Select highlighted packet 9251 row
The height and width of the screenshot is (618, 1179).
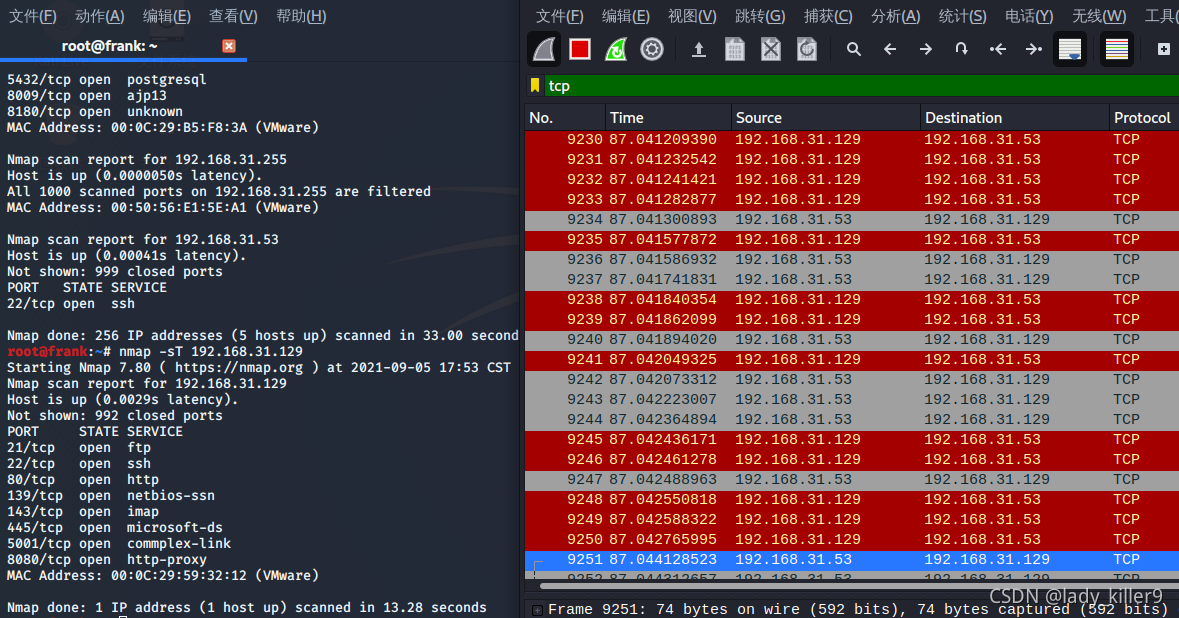pos(852,559)
